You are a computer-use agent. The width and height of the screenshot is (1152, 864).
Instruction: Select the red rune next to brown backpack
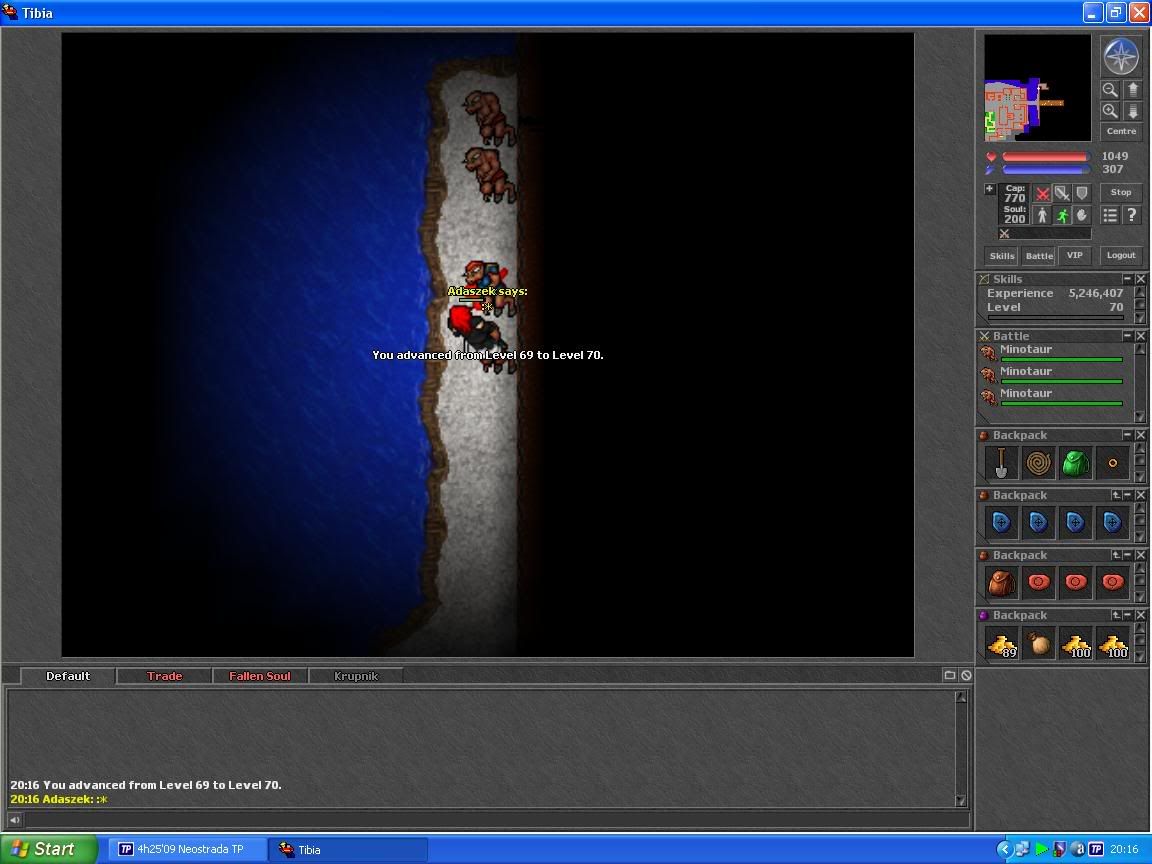(x=1039, y=583)
